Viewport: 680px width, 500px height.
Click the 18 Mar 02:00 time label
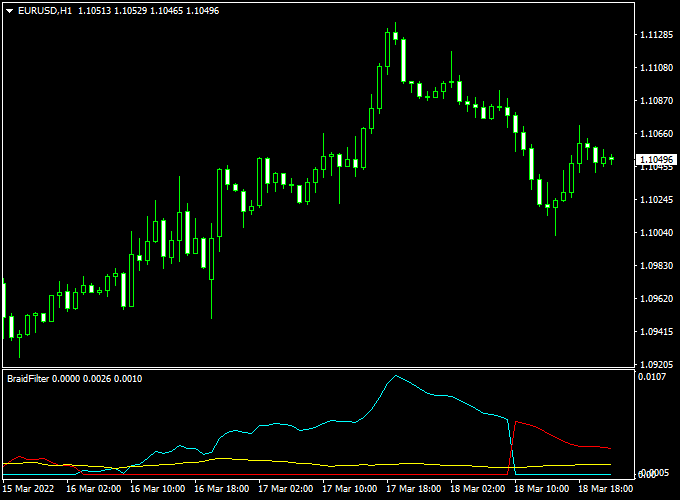coord(477,489)
